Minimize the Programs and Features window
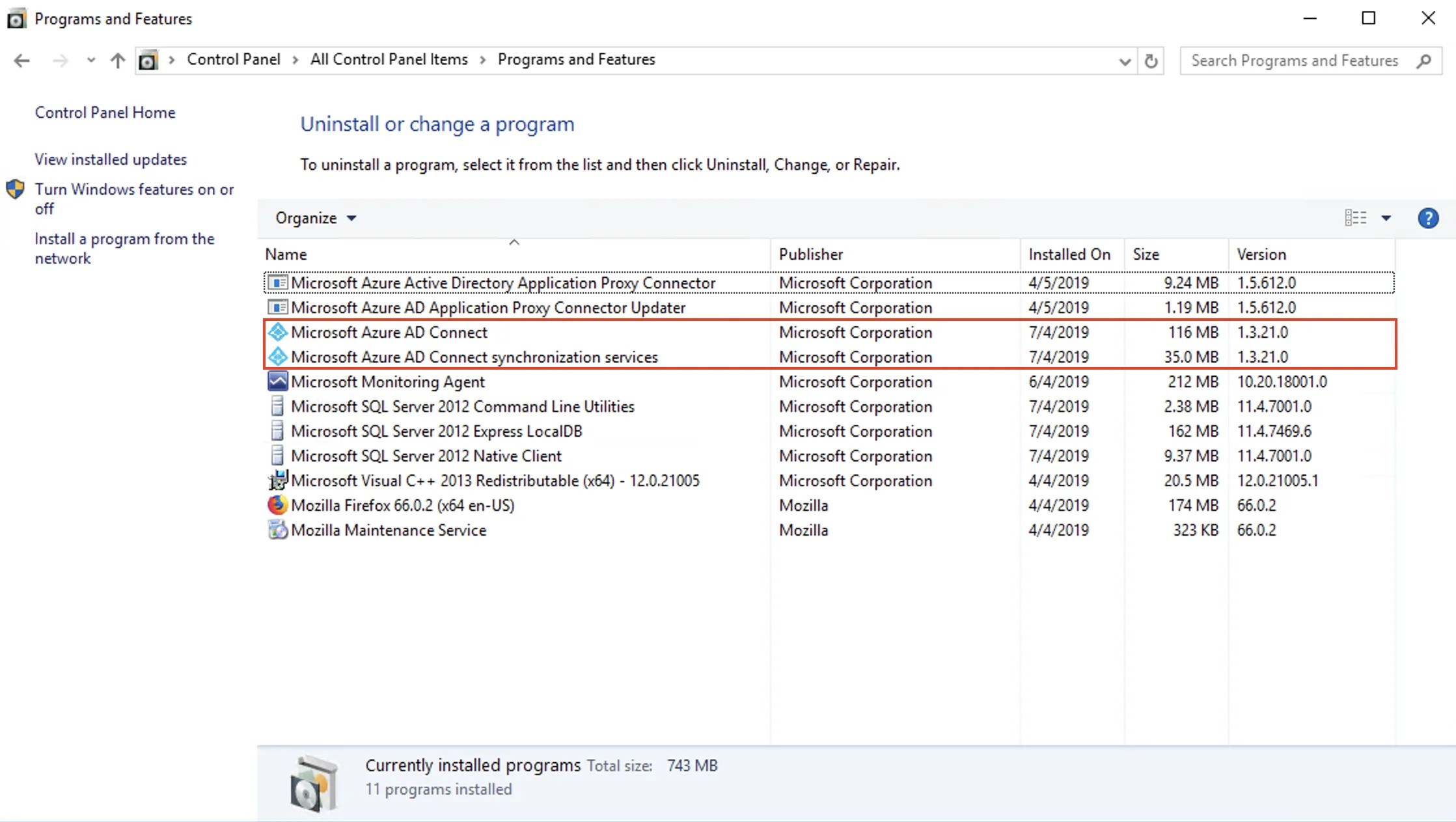1456x822 pixels. click(x=1310, y=18)
